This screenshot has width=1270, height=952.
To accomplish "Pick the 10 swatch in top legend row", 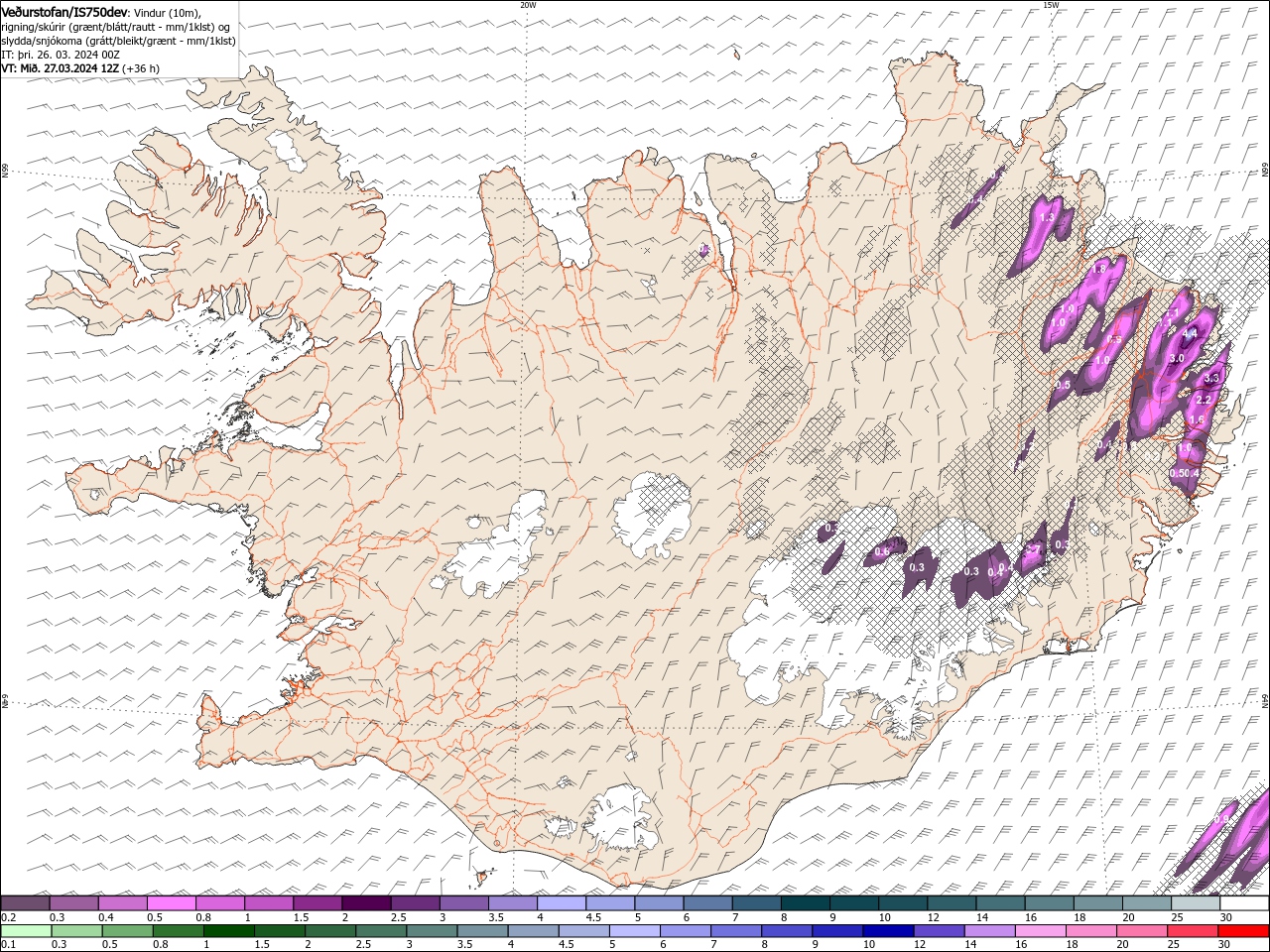I will 902,903.
